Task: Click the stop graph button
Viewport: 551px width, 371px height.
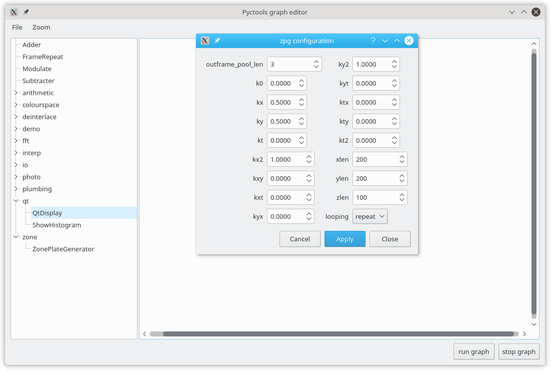Action: click(x=519, y=352)
